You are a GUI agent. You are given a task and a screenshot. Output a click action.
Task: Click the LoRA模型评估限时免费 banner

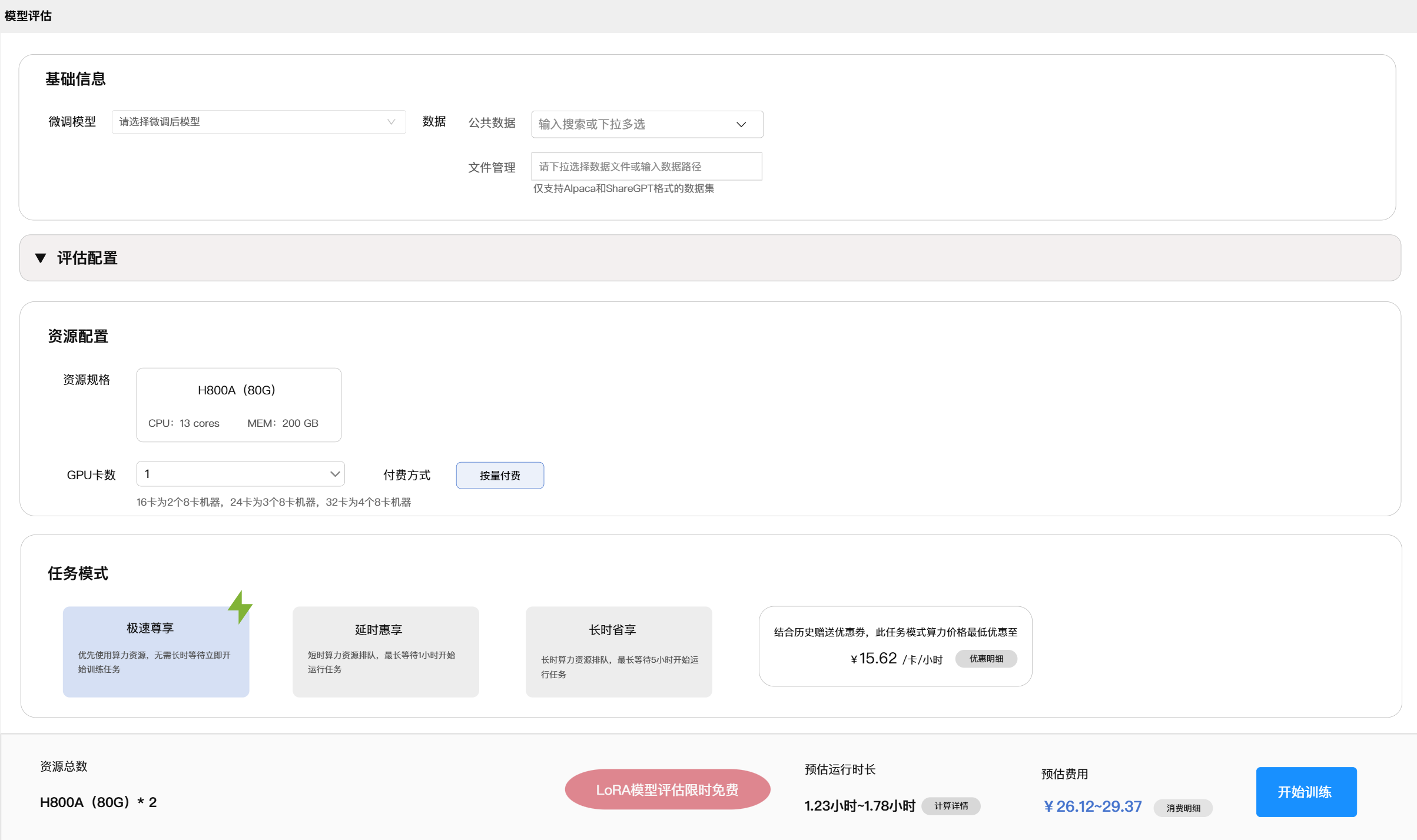click(x=667, y=789)
